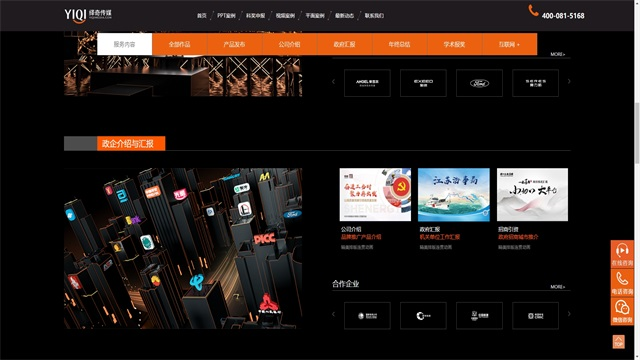The image size is (640, 360).
Task: Switch to the 年终总结 tab
Action: [400, 44]
